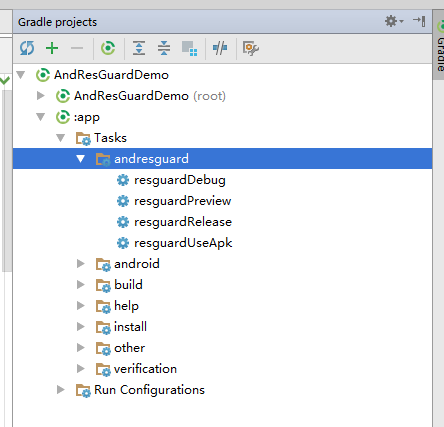The image size is (444, 427).
Task: Collapse the :app module node
Action: pos(41,117)
